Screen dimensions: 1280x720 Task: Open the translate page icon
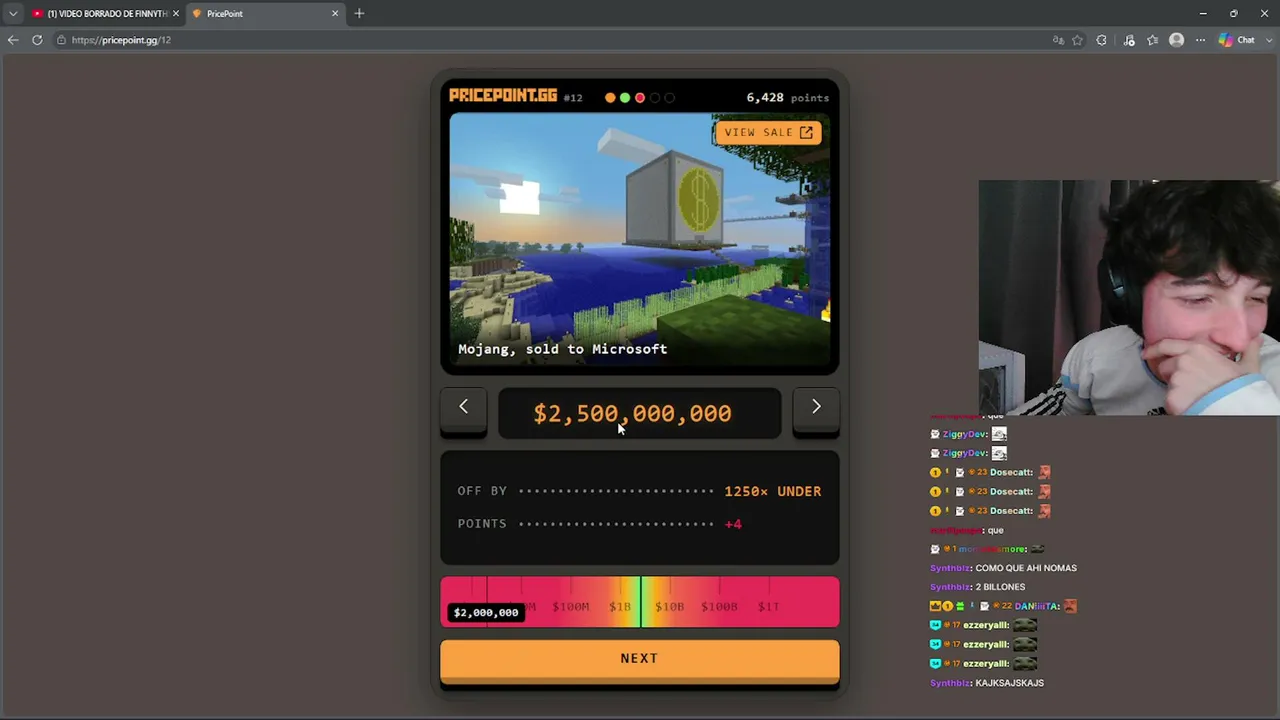1058,40
